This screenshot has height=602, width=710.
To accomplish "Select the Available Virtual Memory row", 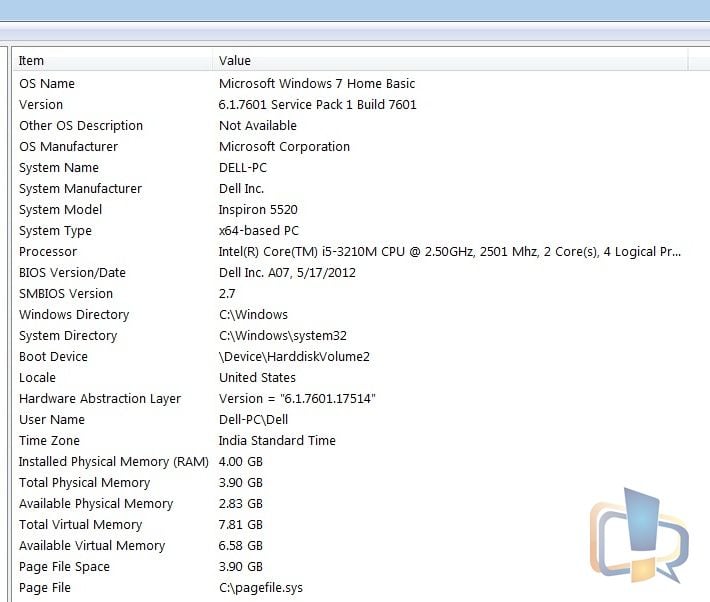I will [92, 546].
